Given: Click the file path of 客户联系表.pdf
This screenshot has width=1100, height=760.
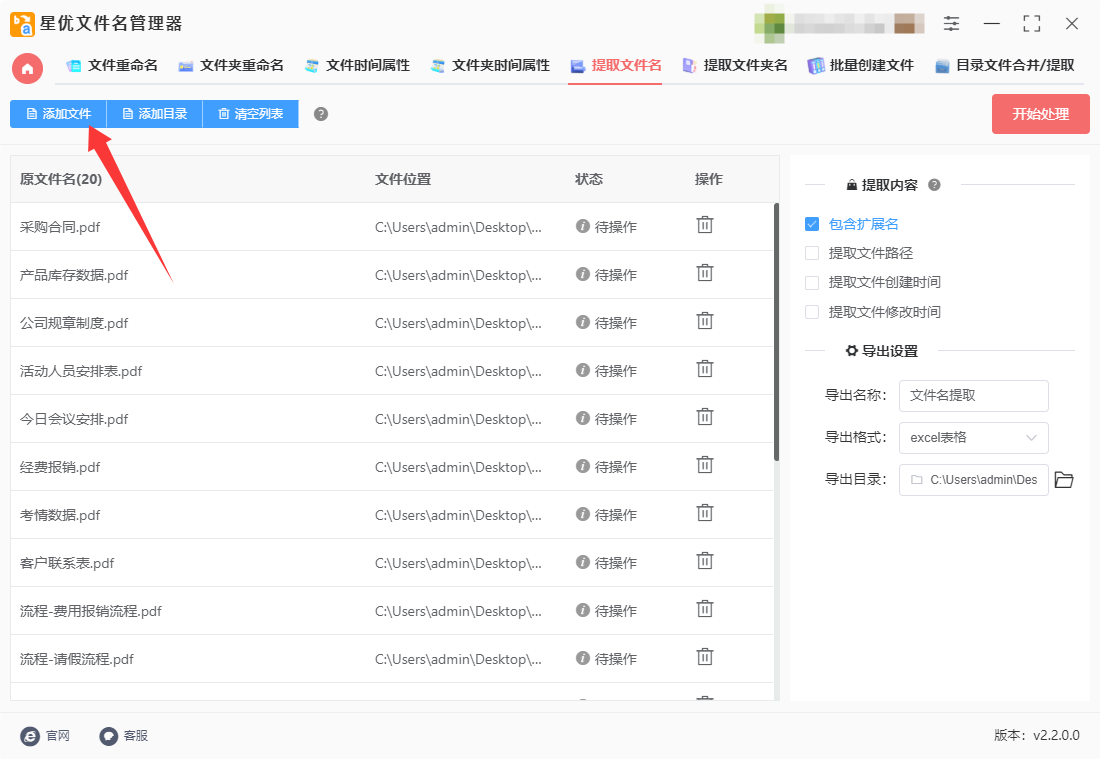Looking at the screenshot, I should coord(458,564).
